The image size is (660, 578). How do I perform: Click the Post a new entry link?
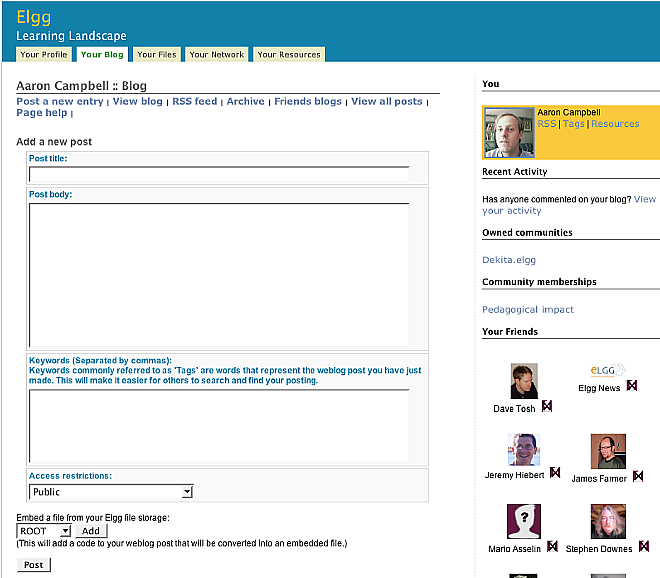[x=60, y=101]
